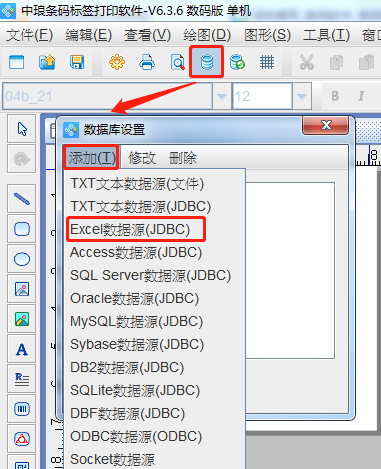Click database refresh icon with green check
Image resolution: width=381 pixels, height=469 pixels.
tap(237, 62)
